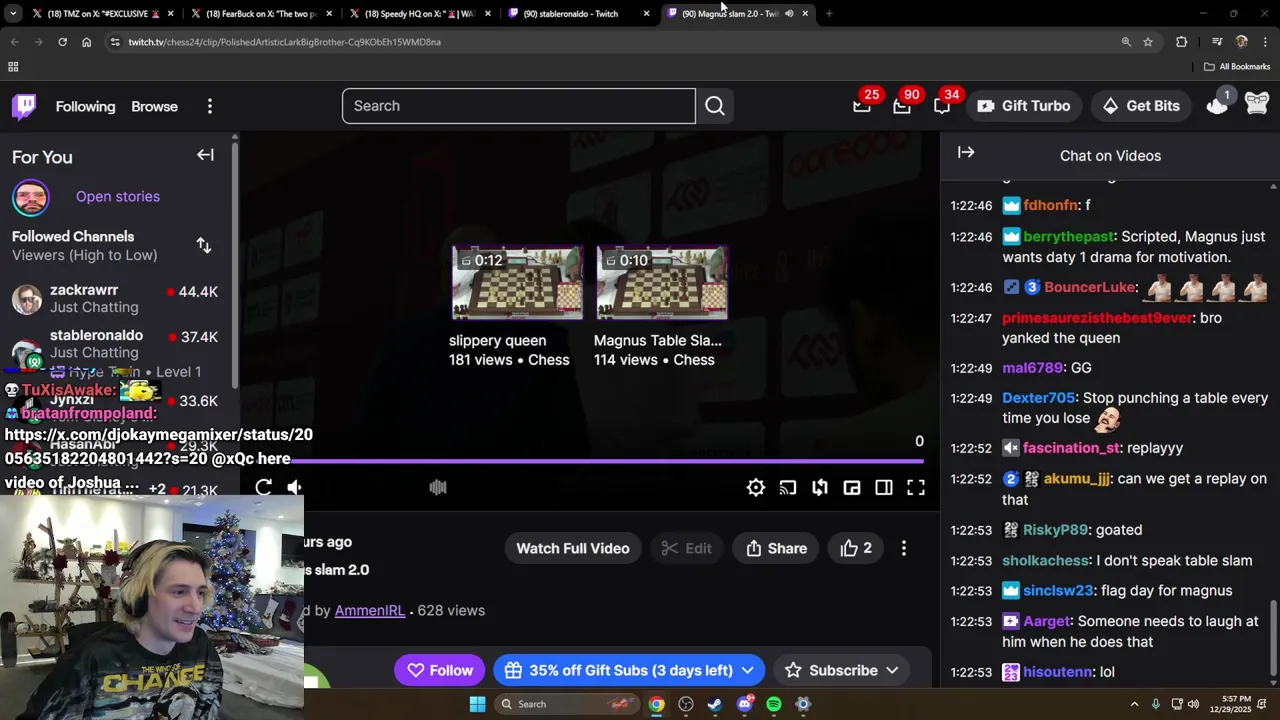Open more options beside like button

click(x=904, y=548)
